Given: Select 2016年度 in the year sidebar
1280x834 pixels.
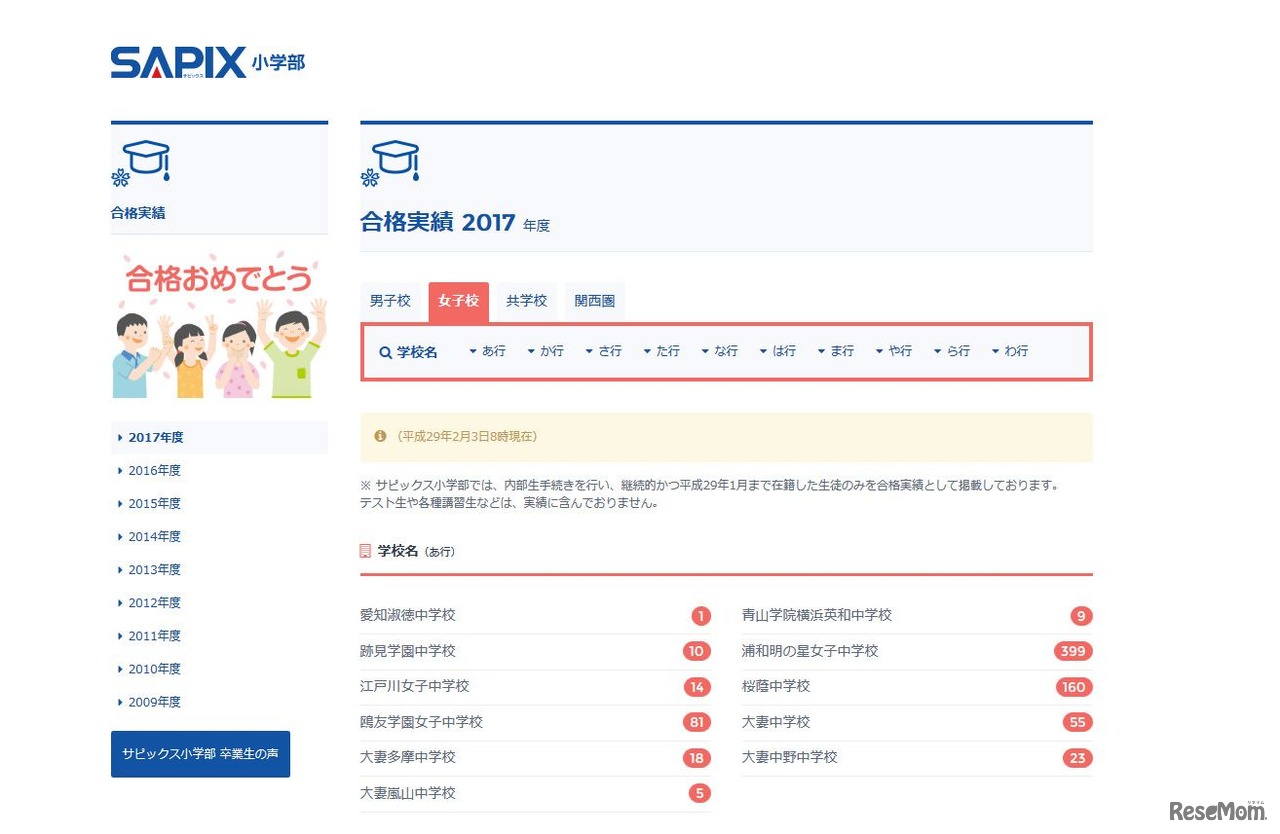Looking at the screenshot, I should (154, 470).
